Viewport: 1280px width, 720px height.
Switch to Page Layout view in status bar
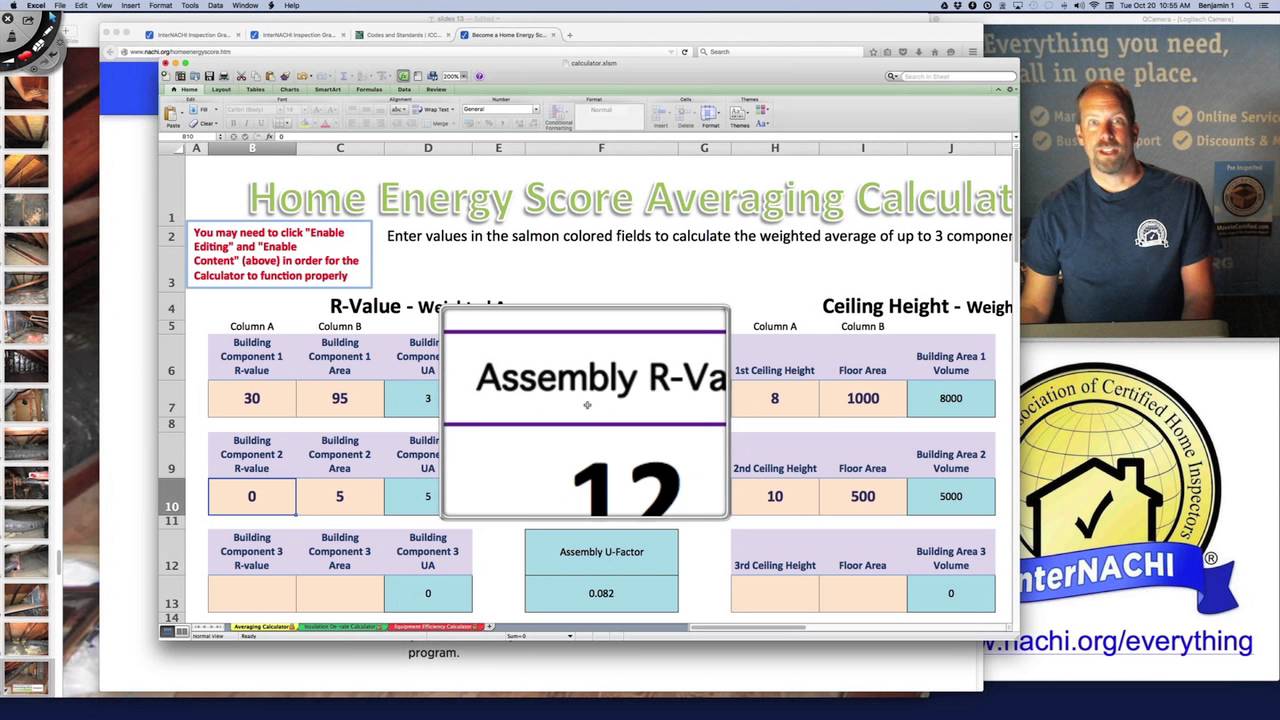182,631
